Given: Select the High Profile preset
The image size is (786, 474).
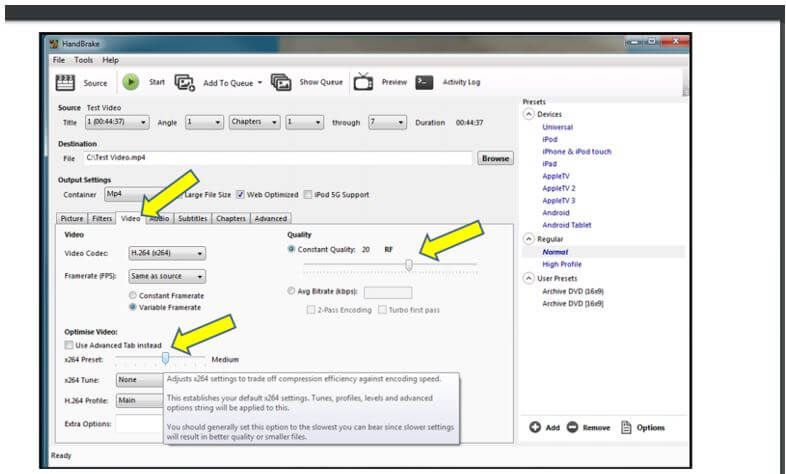Looking at the screenshot, I should point(561,264).
